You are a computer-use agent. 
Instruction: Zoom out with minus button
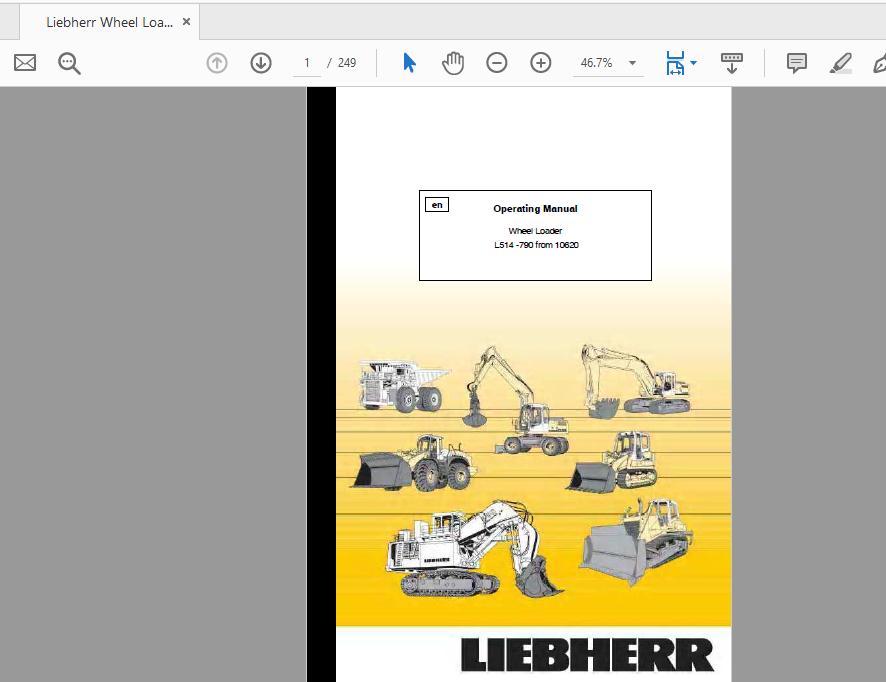497,63
